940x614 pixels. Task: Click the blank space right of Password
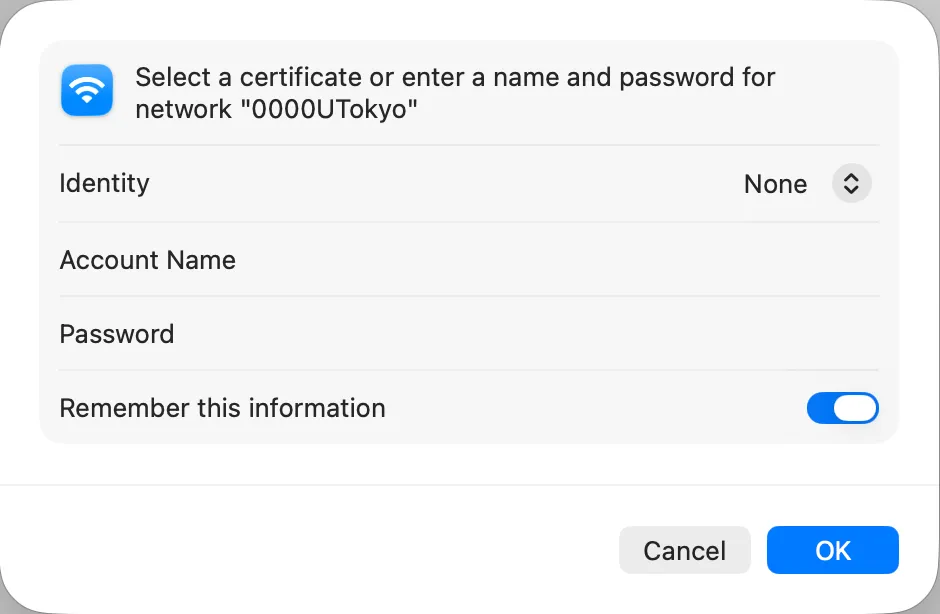pyautogui.click(x=528, y=334)
